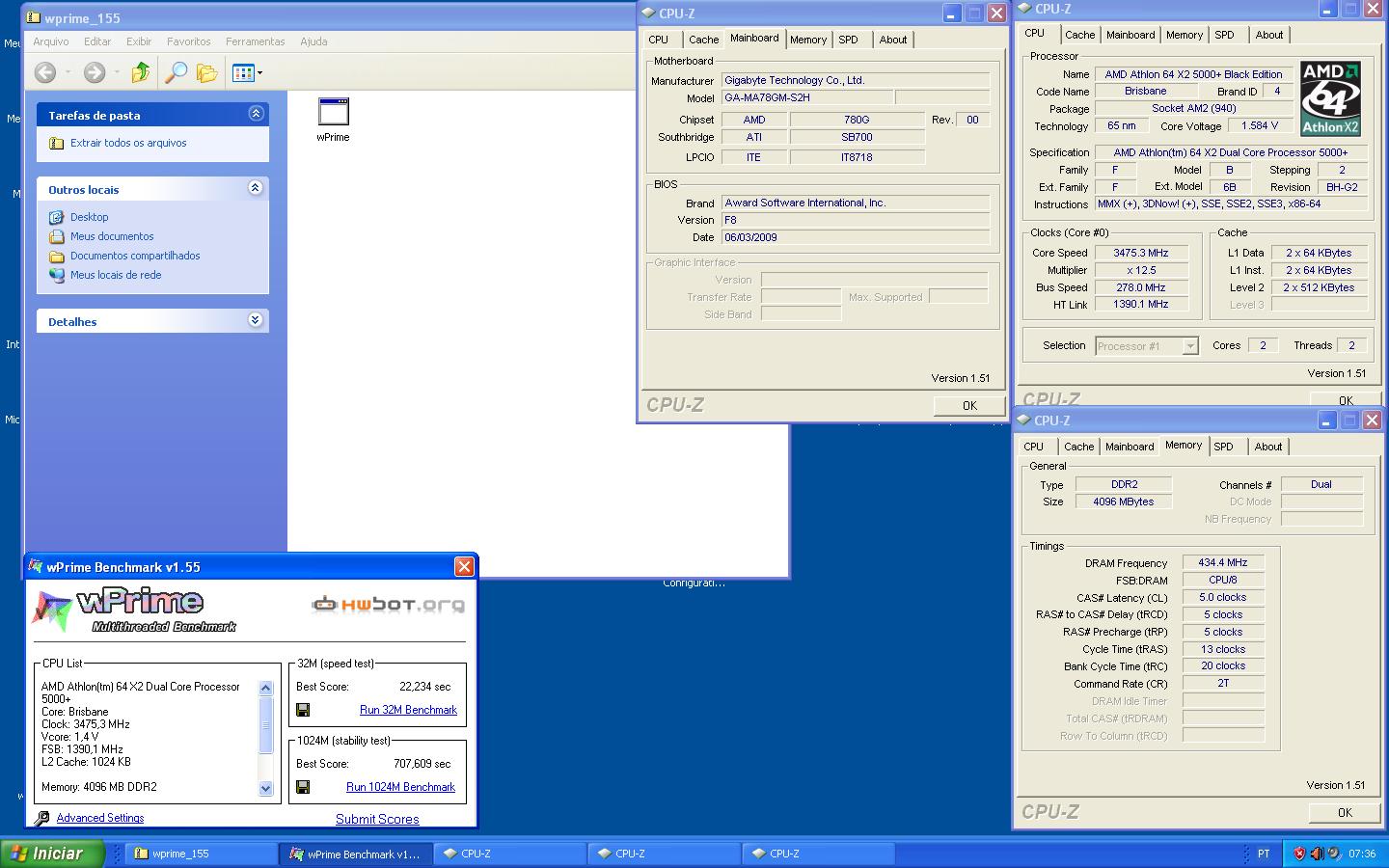Switch to the Memory tab in the Mainboard CPU-Z window
Viewport: 1389px width, 868px height.
(x=808, y=40)
